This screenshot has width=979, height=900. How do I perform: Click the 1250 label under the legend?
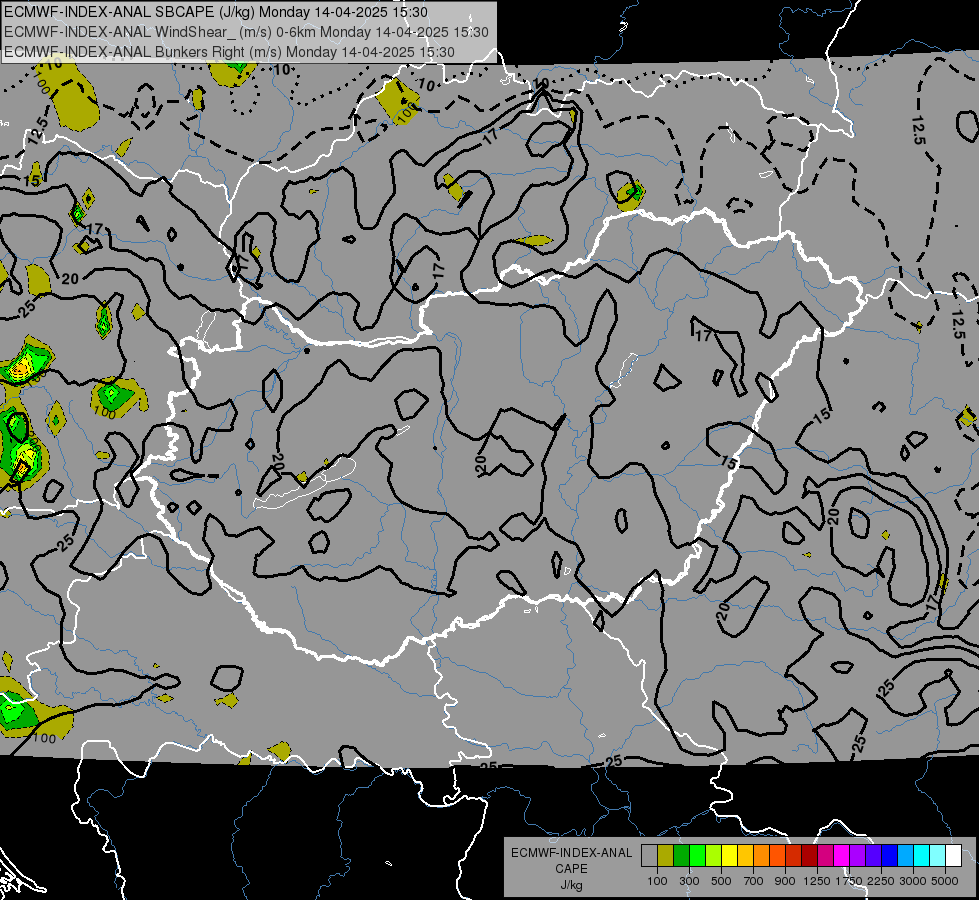pos(817,881)
